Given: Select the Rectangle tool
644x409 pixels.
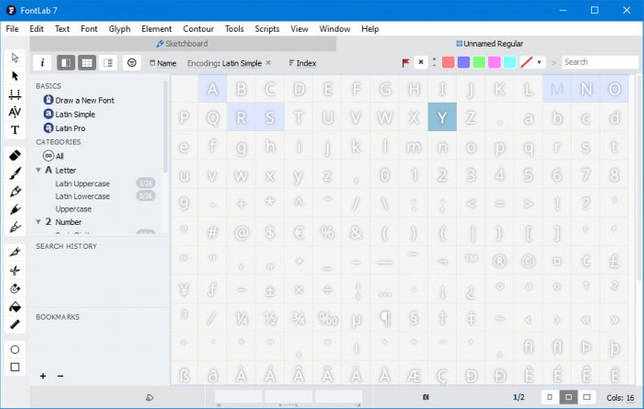Looking at the screenshot, I should 15,367.
